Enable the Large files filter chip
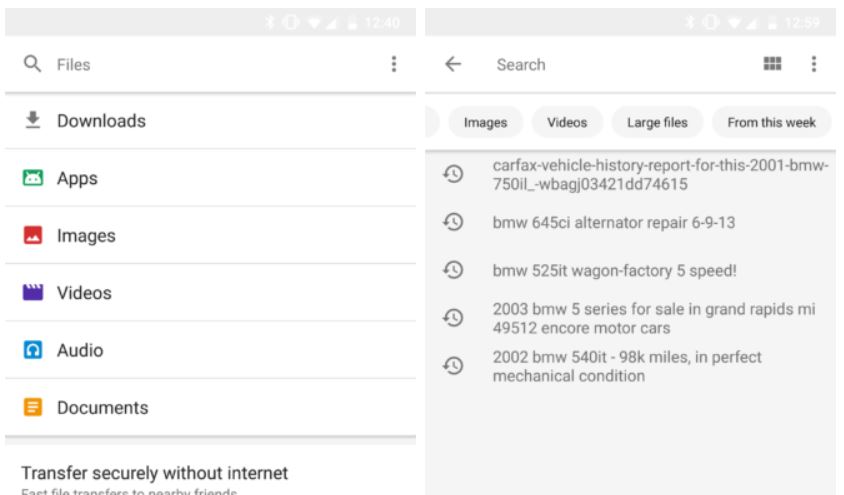Image resolution: width=844 pixels, height=495 pixels. pyautogui.click(x=656, y=124)
